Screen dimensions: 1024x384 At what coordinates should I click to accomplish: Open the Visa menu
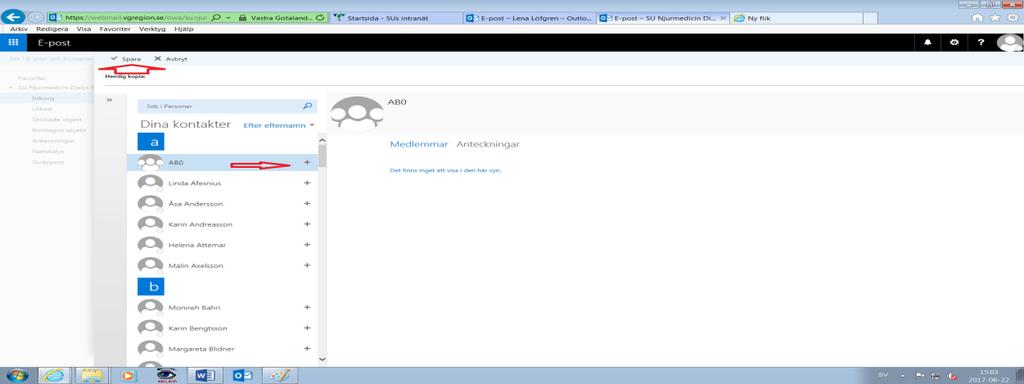click(x=84, y=29)
